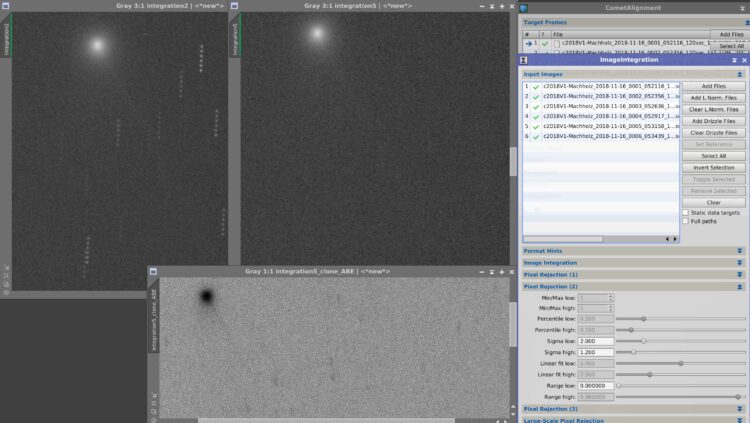
Task: Click Add L.Norm. Files button
Action: pyautogui.click(x=714, y=98)
